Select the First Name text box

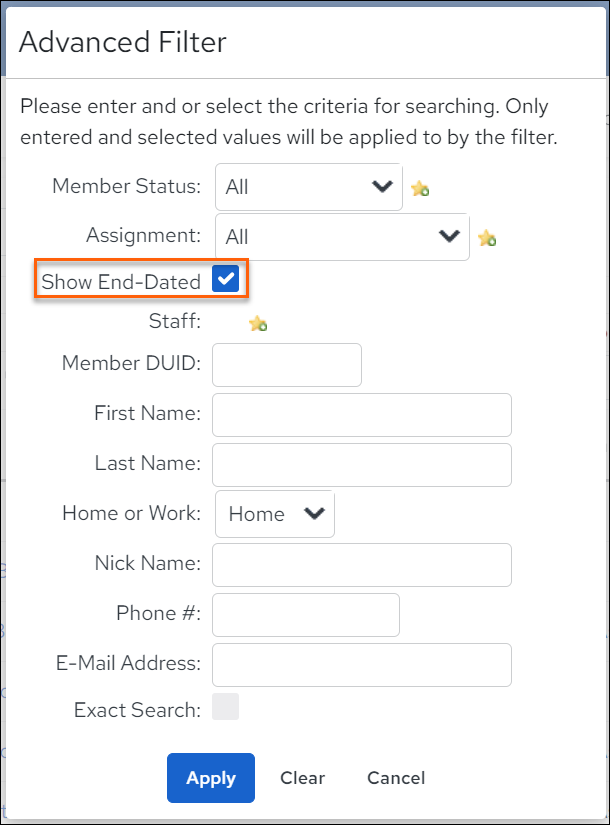point(362,415)
